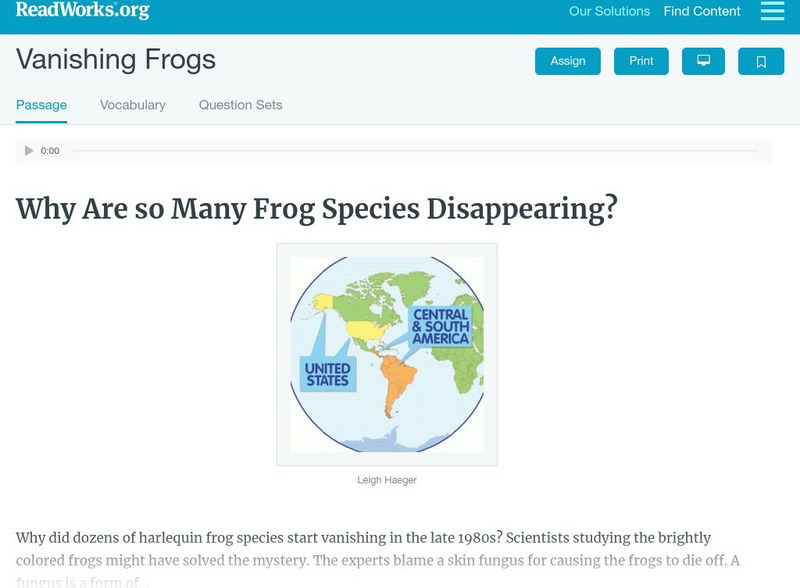Click the Central & South America map label
The width and height of the screenshot is (800, 588).
441,326
